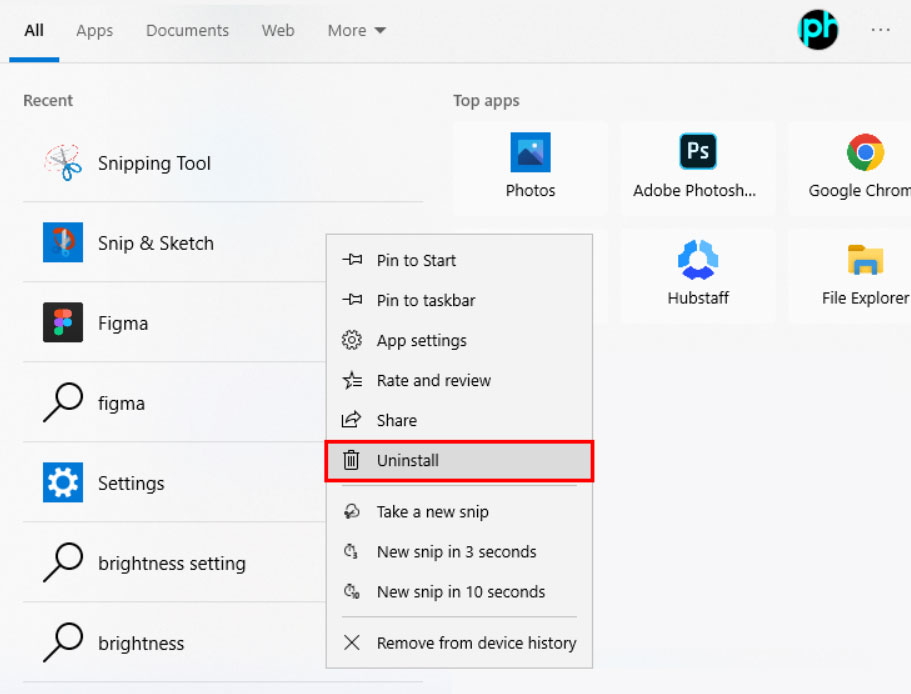Open the Snipping Tool scissors icon
Image resolution: width=911 pixels, height=694 pixels.
point(63,163)
